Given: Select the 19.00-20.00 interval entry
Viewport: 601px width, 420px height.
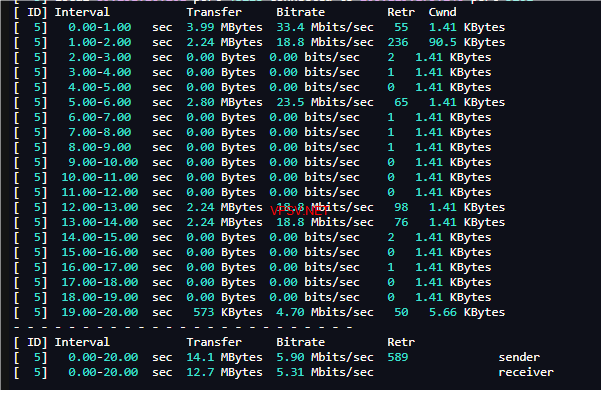Looking at the screenshot, I should [98, 312].
